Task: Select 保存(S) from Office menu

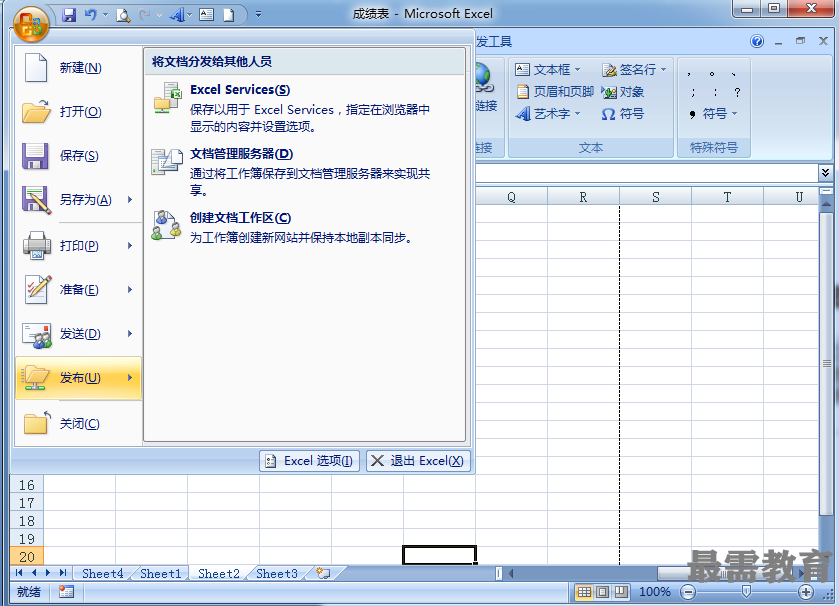Action: tap(79, 156)
